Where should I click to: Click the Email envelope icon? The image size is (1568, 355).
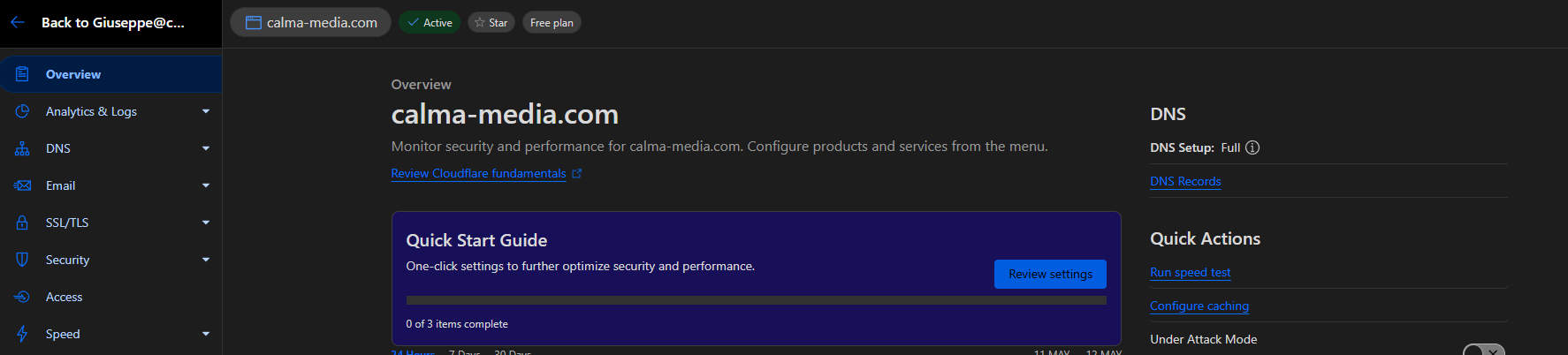pos(22,185)
